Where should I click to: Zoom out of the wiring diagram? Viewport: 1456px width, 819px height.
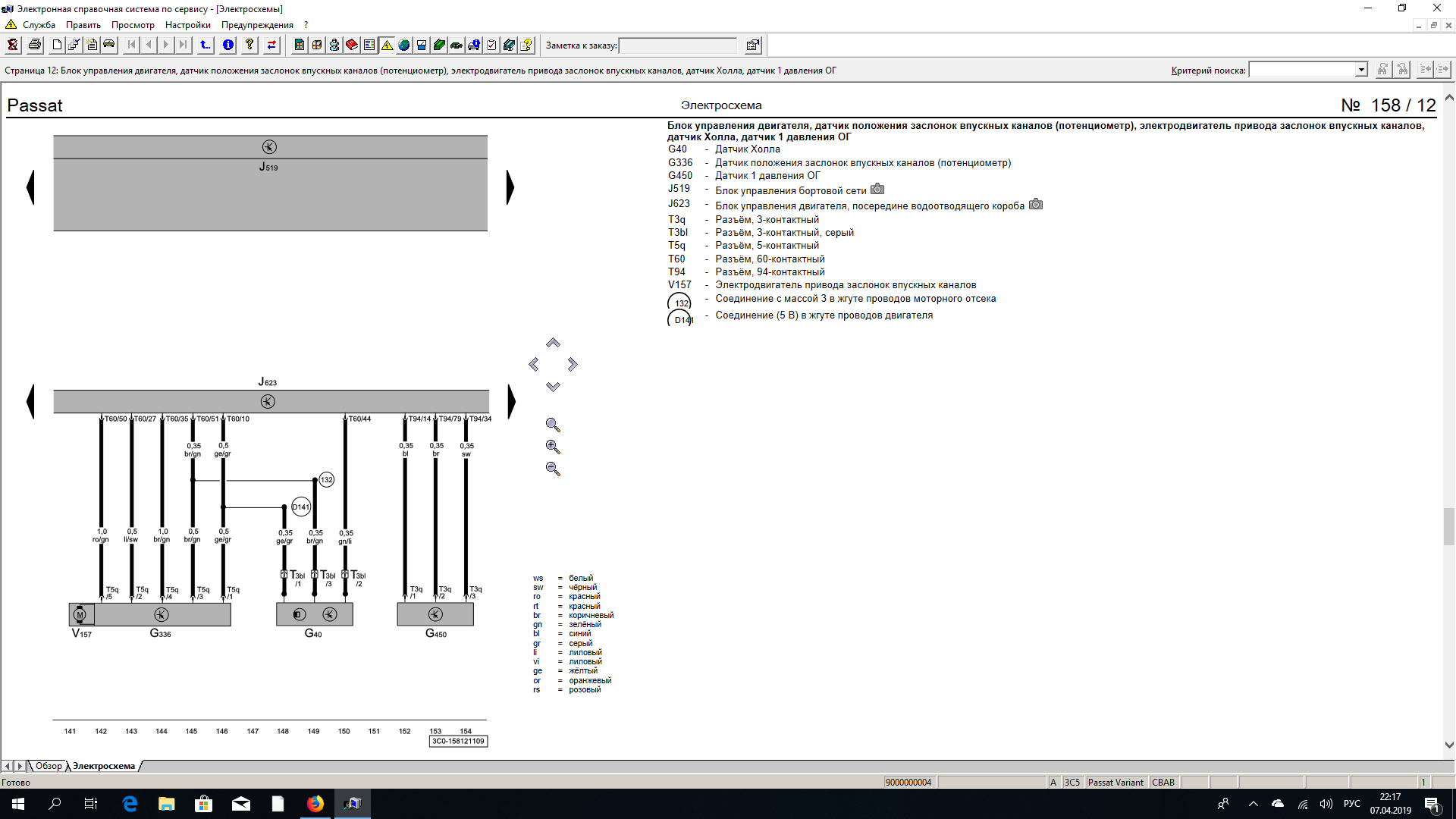[x=553, y=469]
